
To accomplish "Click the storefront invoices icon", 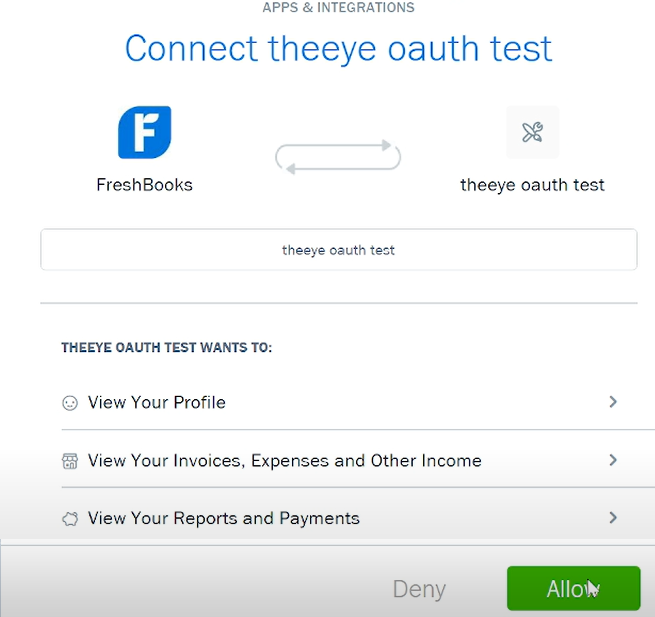I will (70, 461).
